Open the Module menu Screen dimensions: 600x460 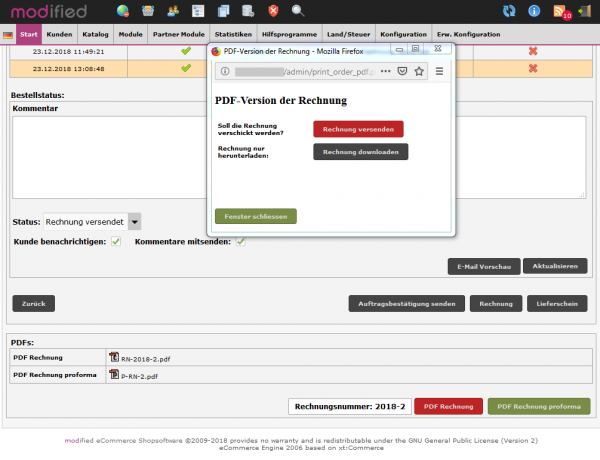click(130, 34)
